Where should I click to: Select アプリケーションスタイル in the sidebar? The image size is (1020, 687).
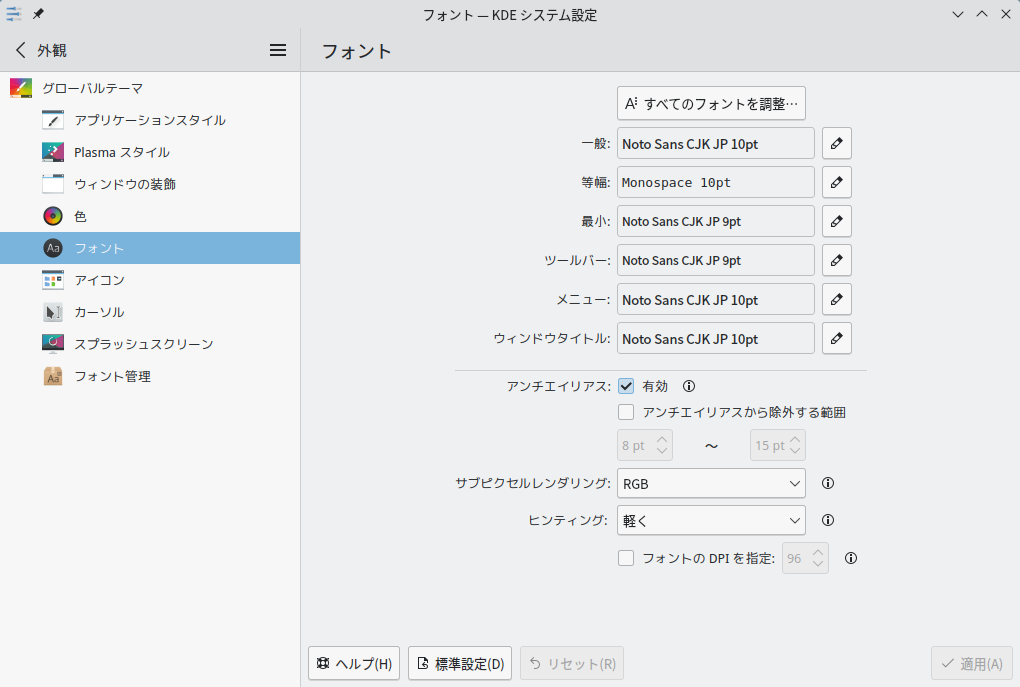pyautogui.click(x=150, y=120)
